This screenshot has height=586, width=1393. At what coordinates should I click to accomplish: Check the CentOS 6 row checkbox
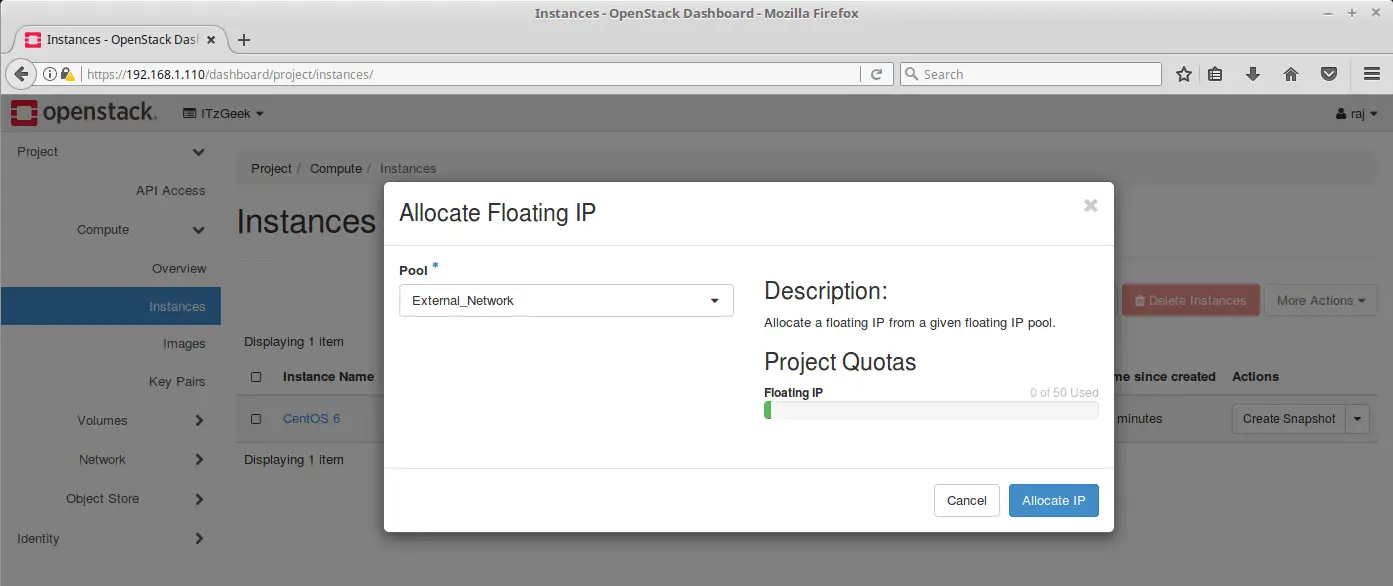click(256, 419)
